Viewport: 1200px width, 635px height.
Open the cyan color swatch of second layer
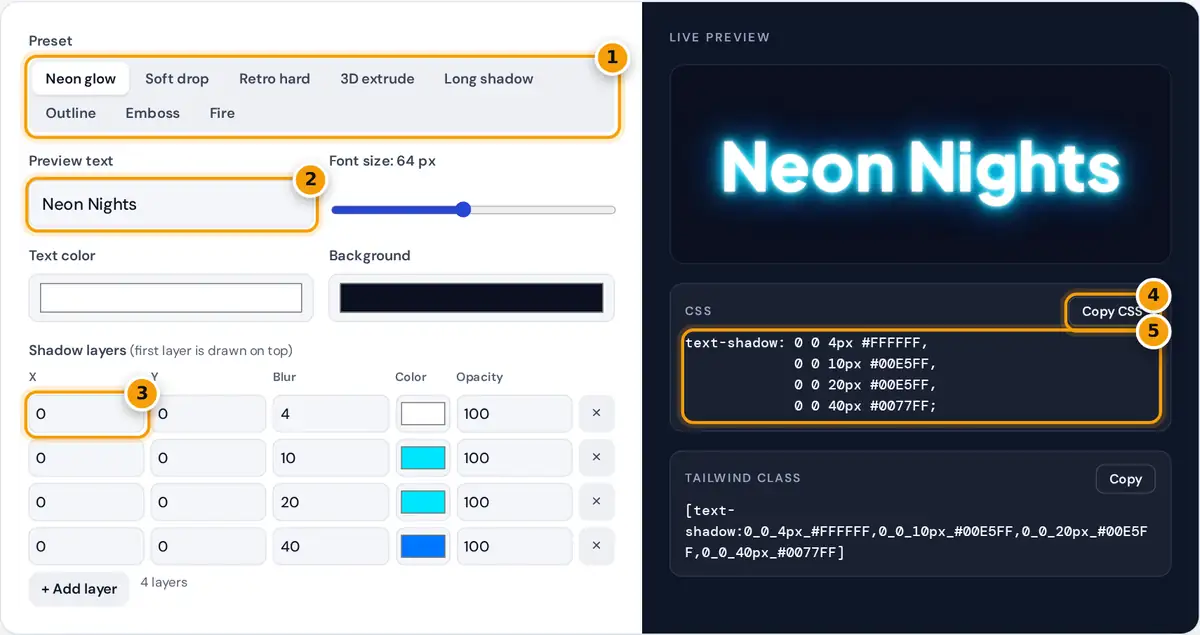(x=423, y=458)
